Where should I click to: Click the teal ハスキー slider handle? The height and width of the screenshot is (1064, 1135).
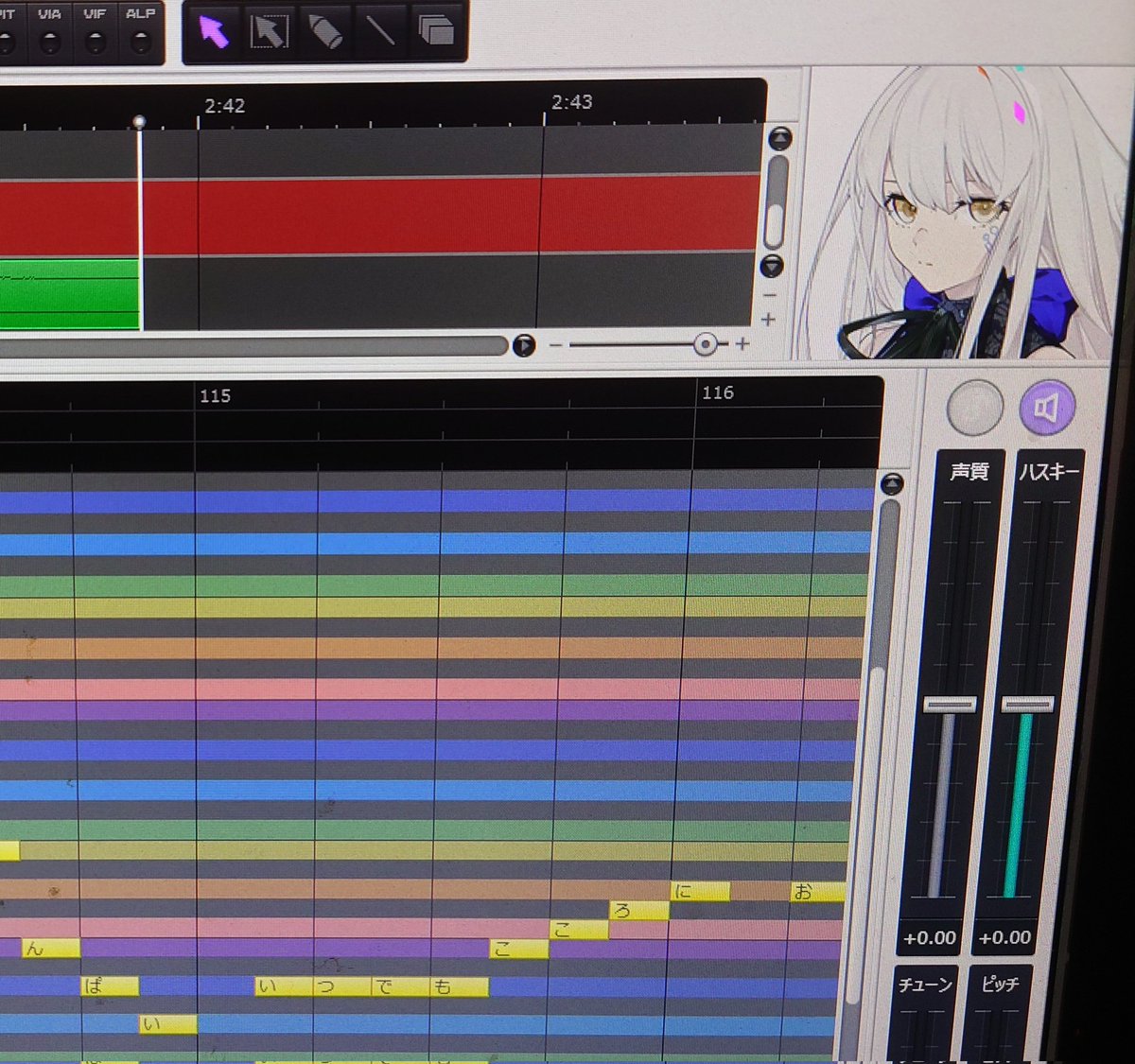point(1026,705)
